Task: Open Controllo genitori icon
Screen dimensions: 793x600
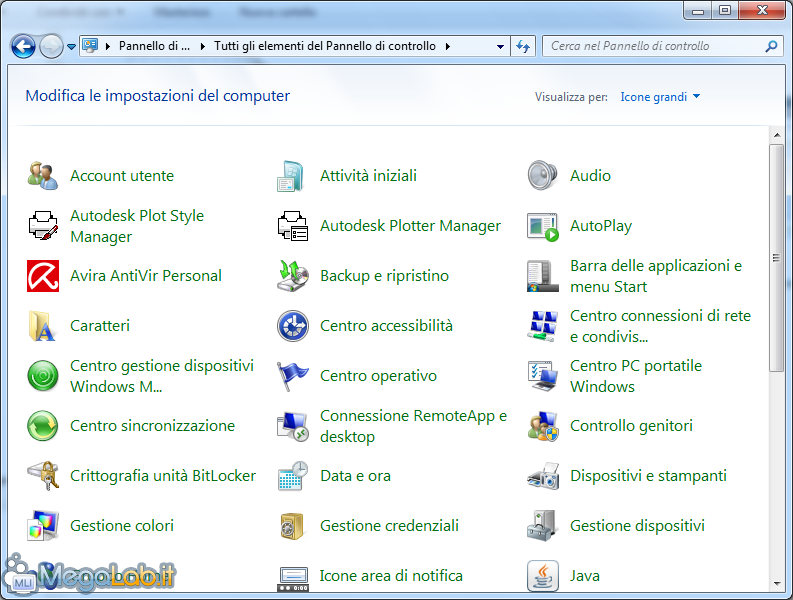Action: pos(543,426)
